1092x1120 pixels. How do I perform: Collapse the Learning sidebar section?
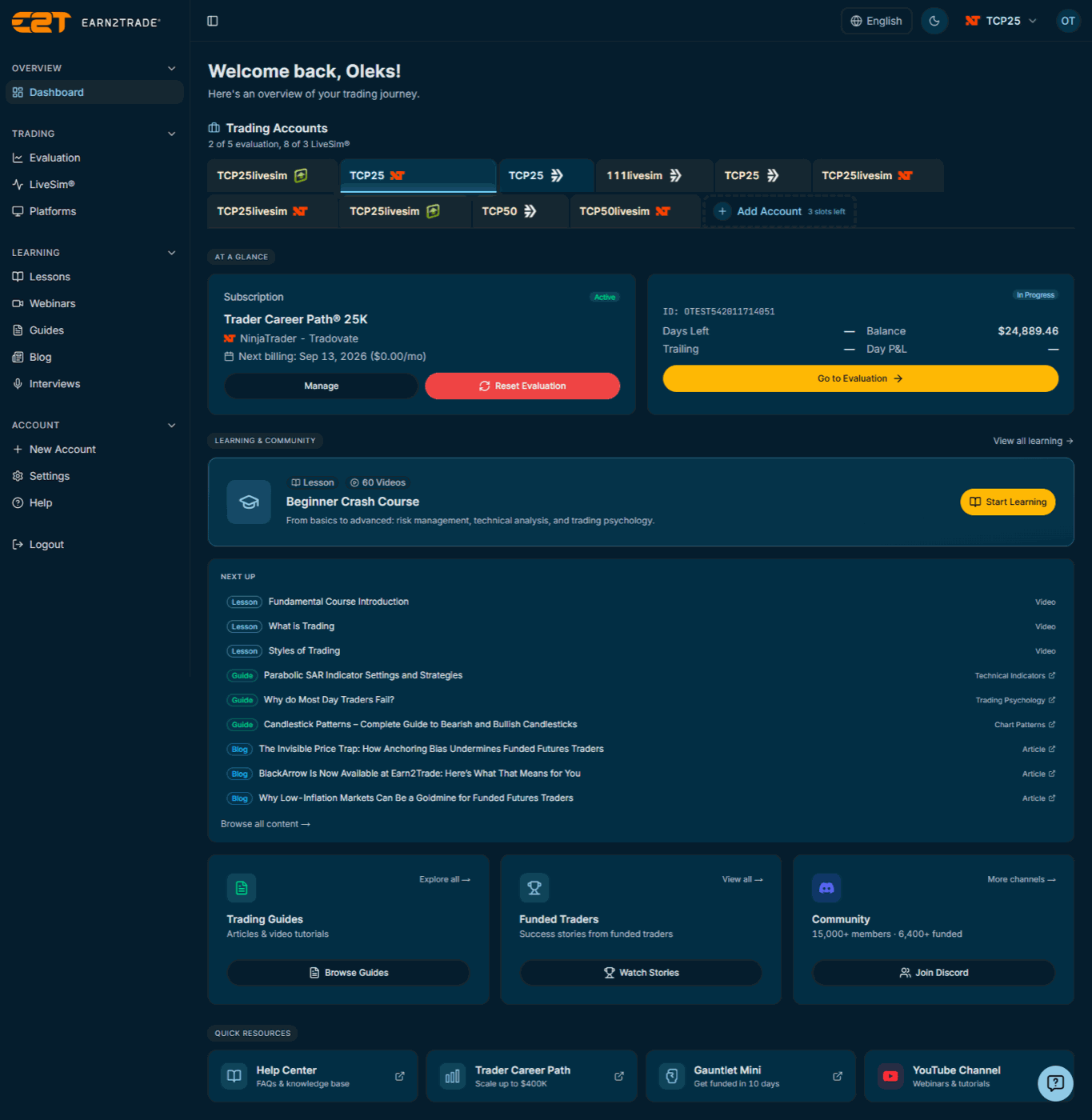tap(94, 253)
